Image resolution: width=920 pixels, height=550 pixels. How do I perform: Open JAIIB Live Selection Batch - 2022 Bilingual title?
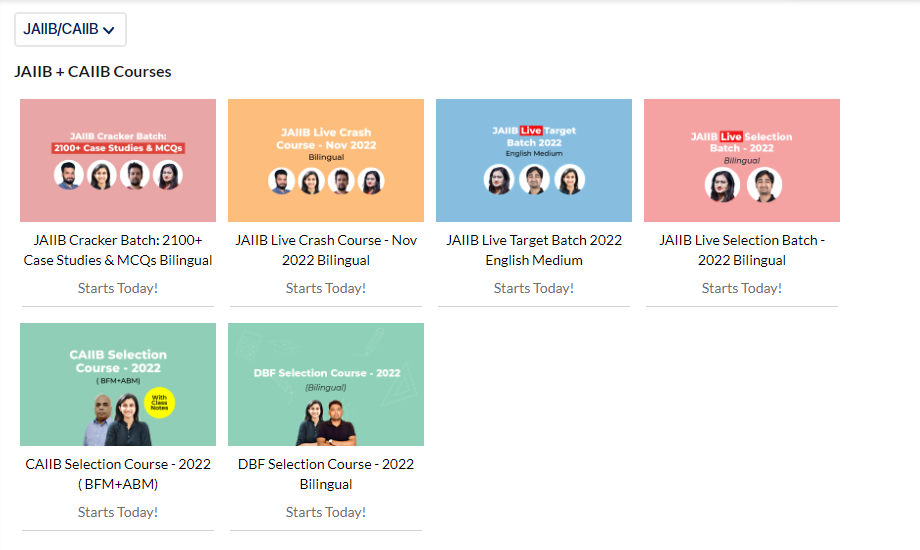click(x=742, y=250)
